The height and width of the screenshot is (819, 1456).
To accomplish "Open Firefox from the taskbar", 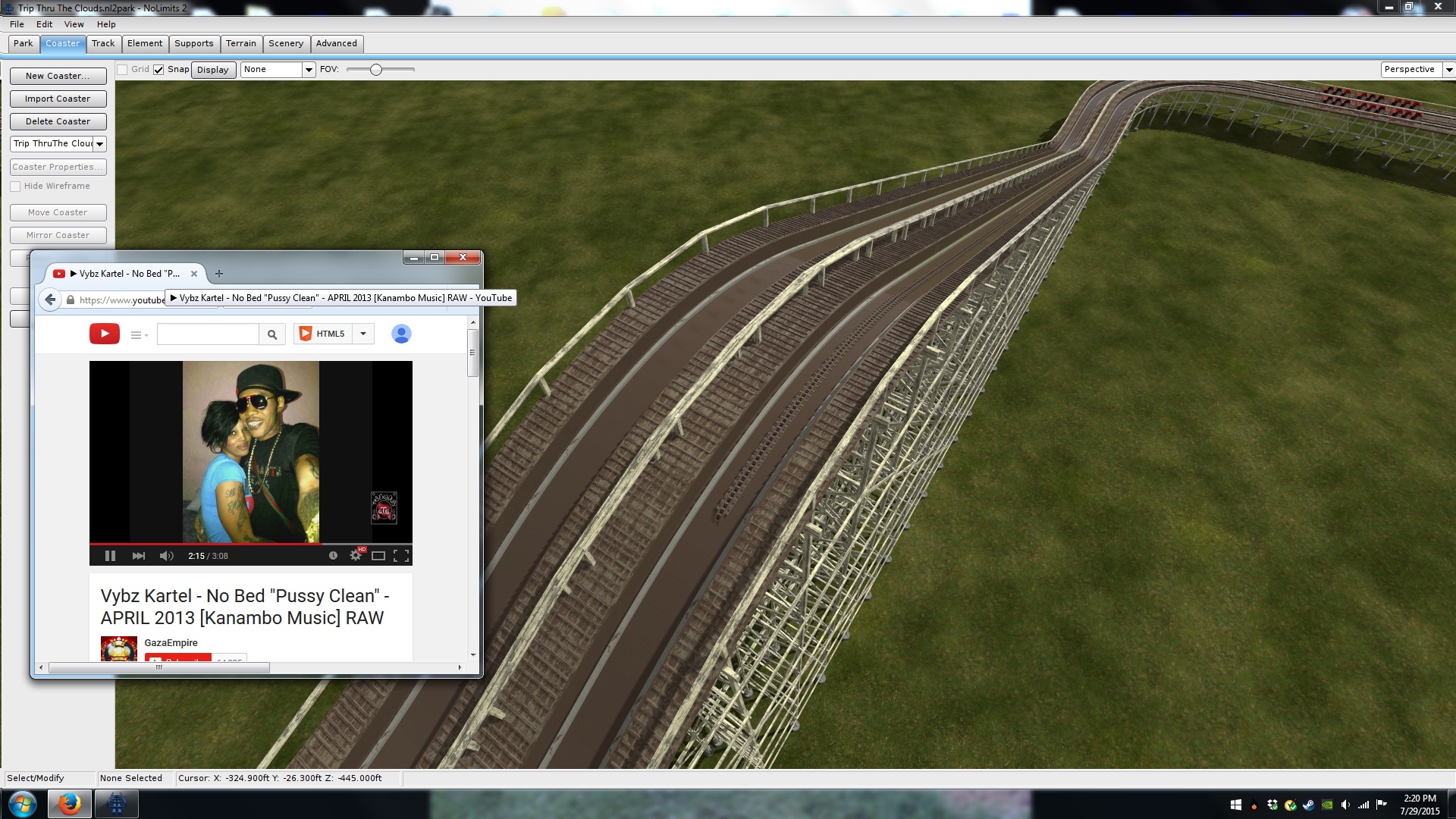I will (x=70, y=803).
